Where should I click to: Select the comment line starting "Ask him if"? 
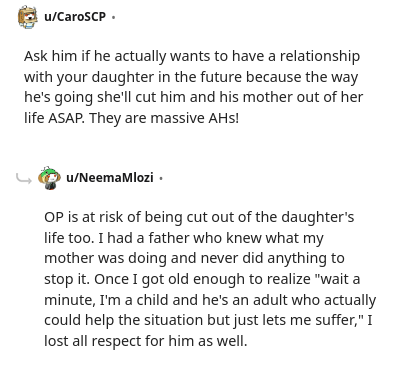pyautogui.click(x=192, y=56)
